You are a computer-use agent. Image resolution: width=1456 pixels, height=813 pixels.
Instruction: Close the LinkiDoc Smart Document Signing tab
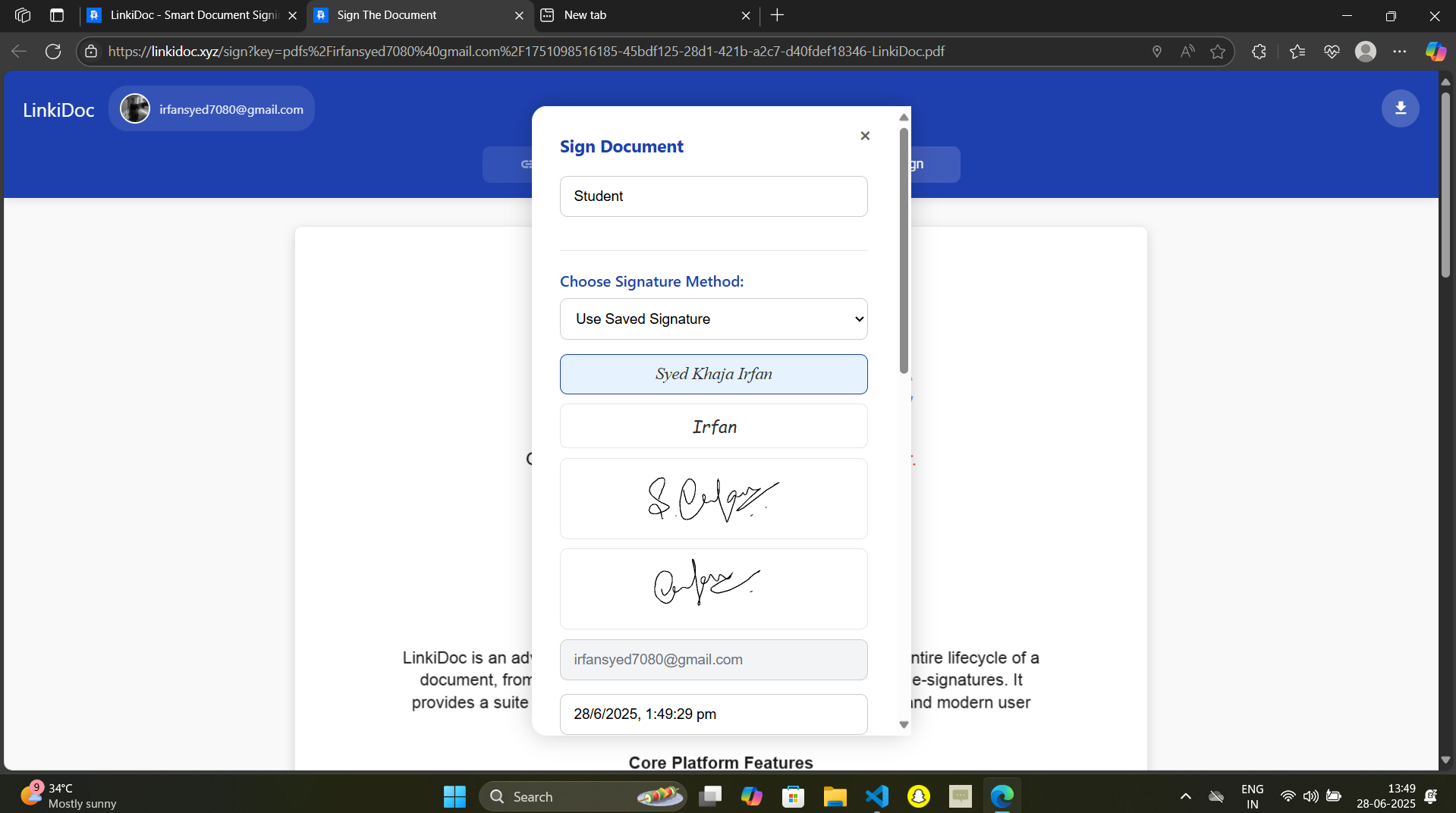tap(292, 15)
